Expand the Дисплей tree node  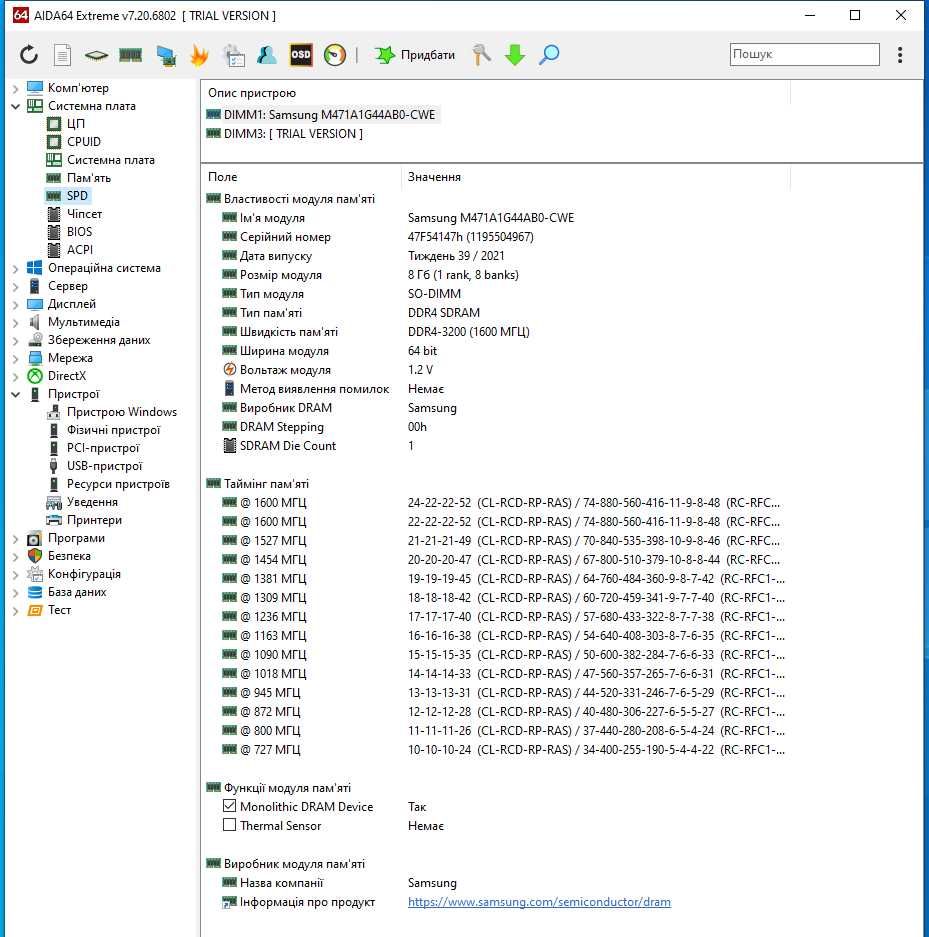point(16,304)
